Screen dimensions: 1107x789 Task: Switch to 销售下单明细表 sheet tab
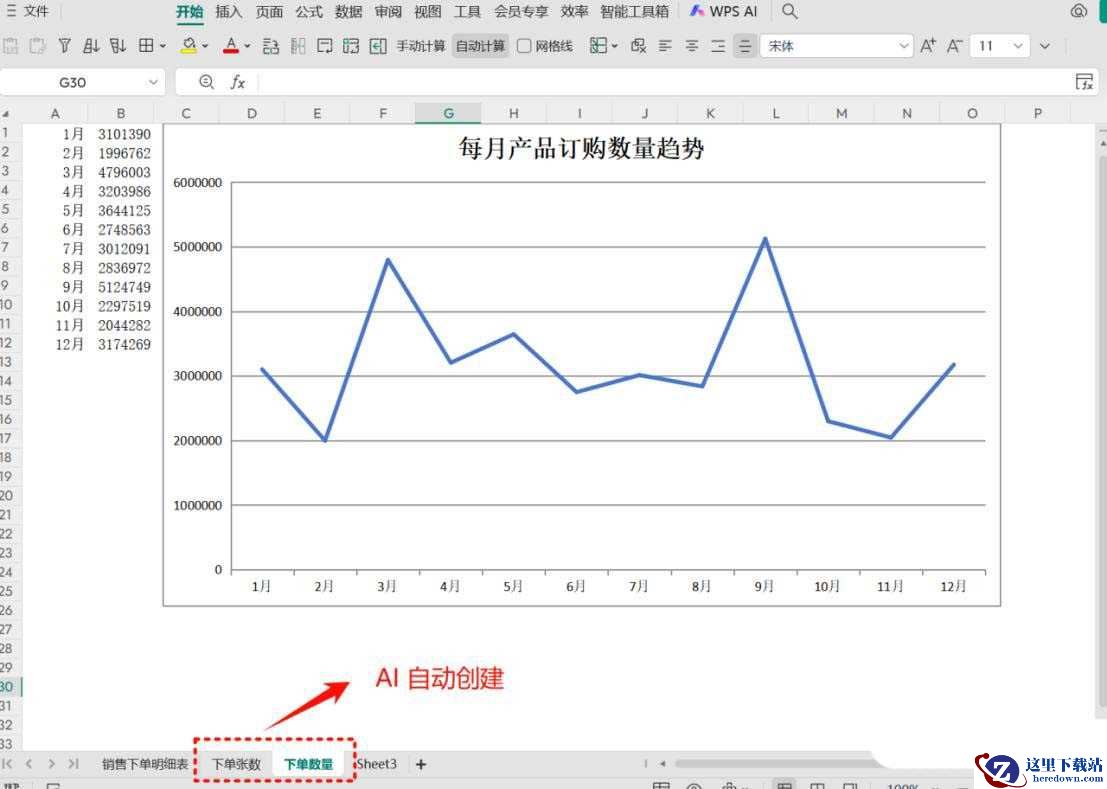[145, 764]
